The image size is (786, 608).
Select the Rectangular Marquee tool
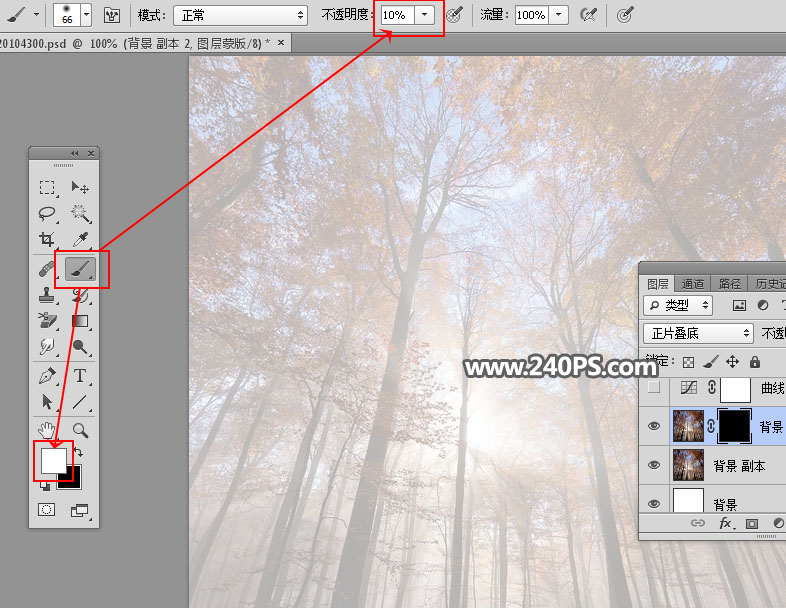47,188
